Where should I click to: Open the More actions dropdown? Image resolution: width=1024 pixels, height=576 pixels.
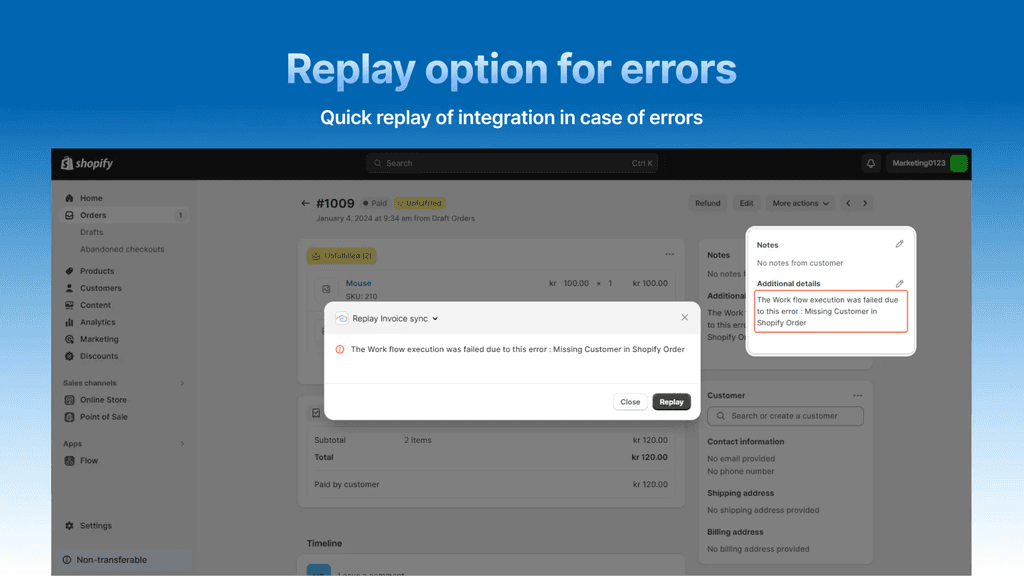(x=800, y=203)
